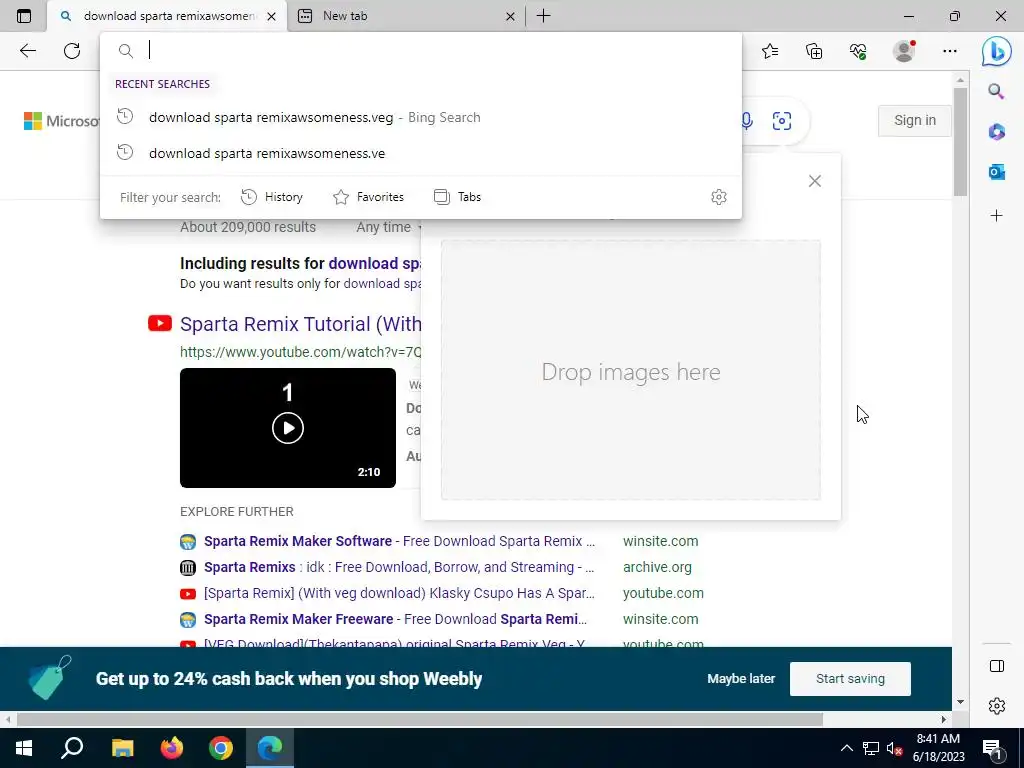Viewport: 1024px width, 768px height.
Task: Filter search by Favorites
Action: [368, 197]
